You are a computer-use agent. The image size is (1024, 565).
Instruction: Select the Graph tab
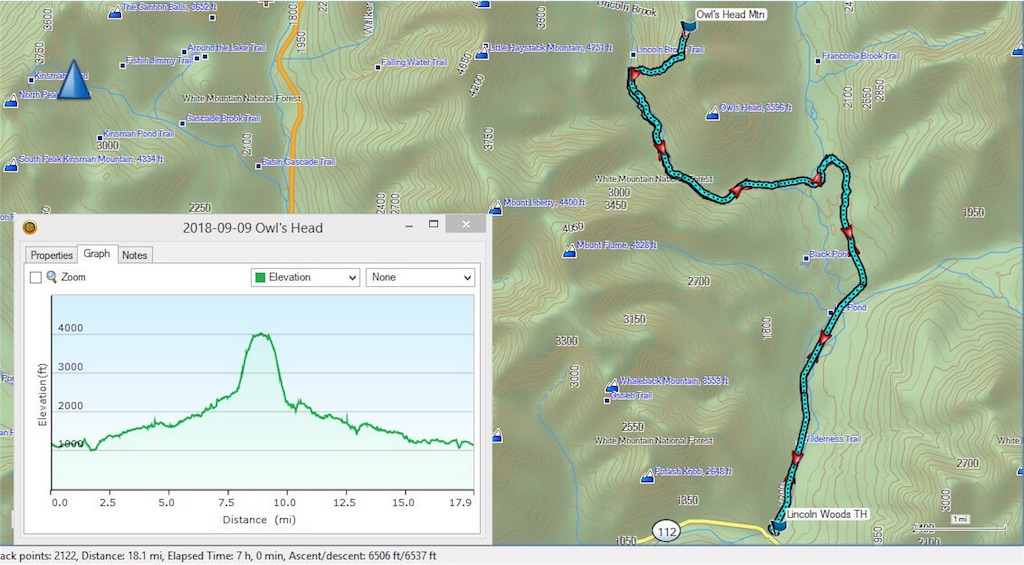[97, 253]
